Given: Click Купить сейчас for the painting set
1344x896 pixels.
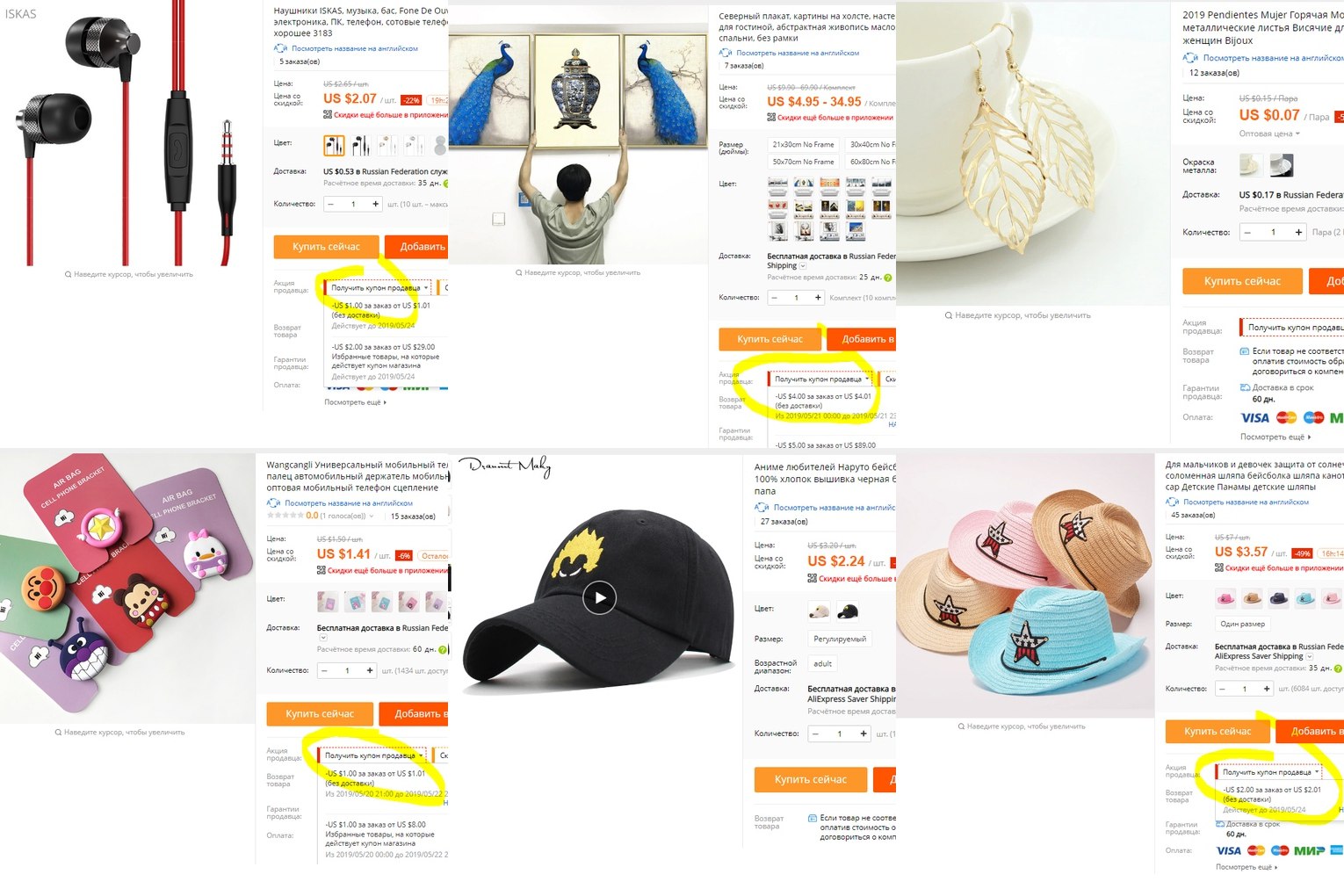Looking at the screenshot, I should click(770, 339).
